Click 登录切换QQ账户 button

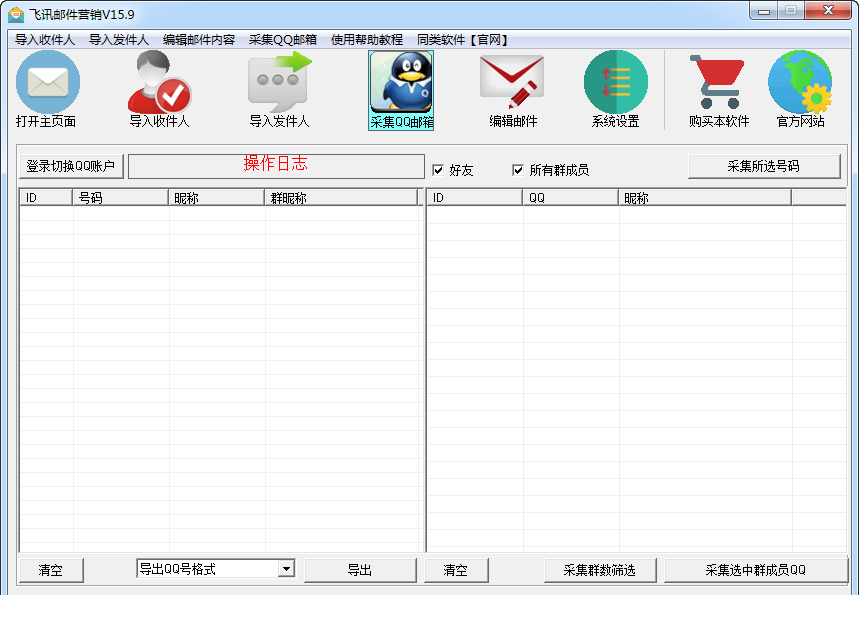coord(71,166)
